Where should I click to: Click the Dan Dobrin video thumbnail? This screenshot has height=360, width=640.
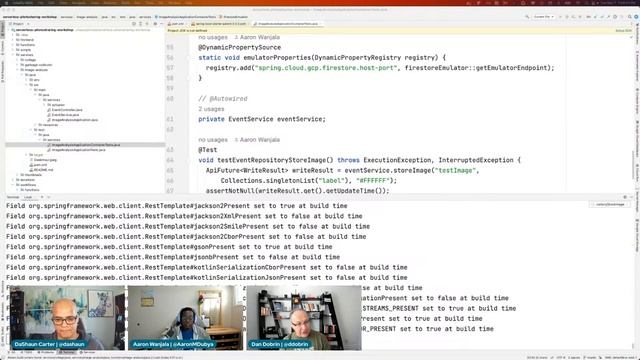(x=304, y=318)
